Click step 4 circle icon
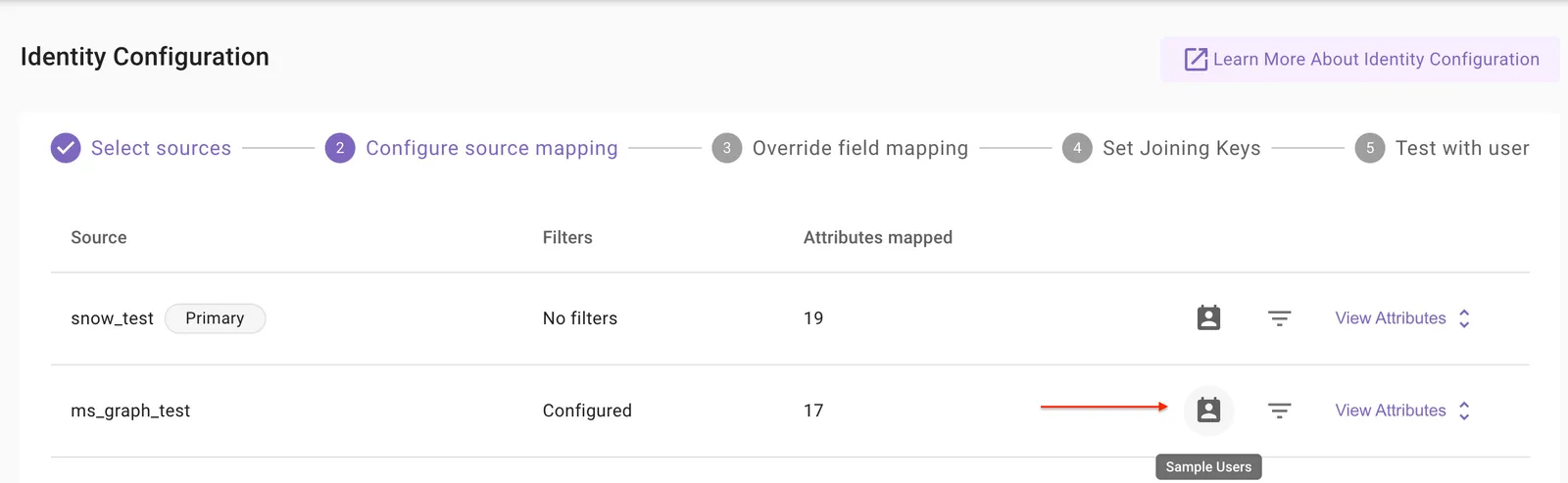Viewport: 1568px width, 483px height. click(1077, 148)
